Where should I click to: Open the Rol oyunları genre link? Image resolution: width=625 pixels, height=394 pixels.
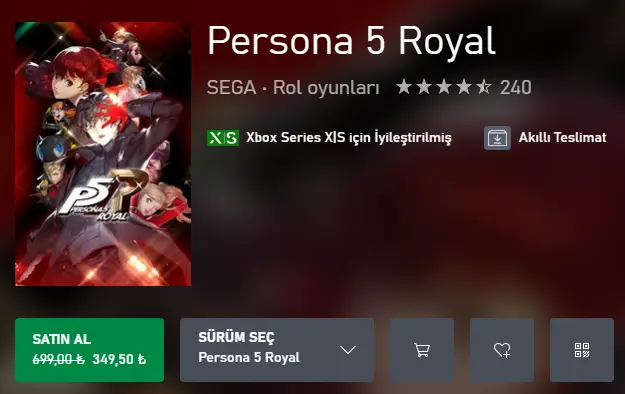[326, 88]
